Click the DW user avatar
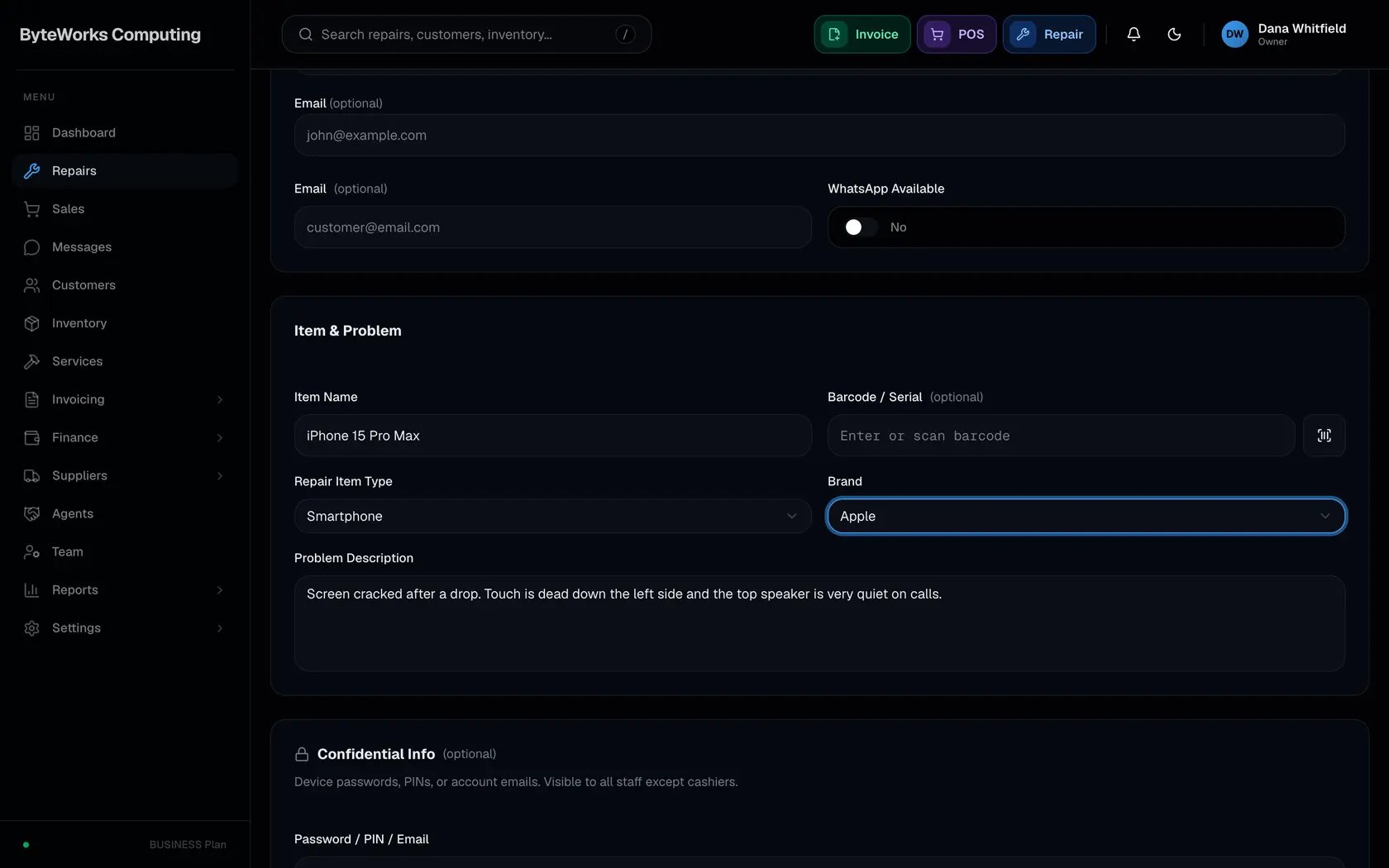This screenshot has height=868, width=1389. (1234, 34)
